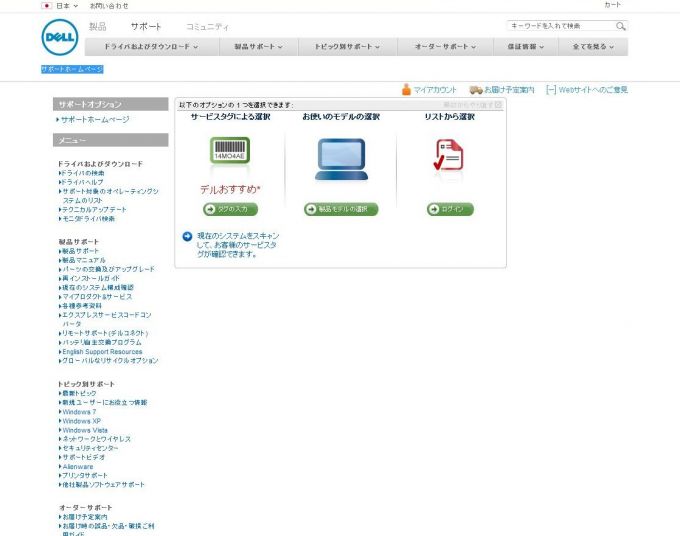680x536 pixels.
Task: Expand 製品サポート navigation bar dropdown
Action: 258,46
